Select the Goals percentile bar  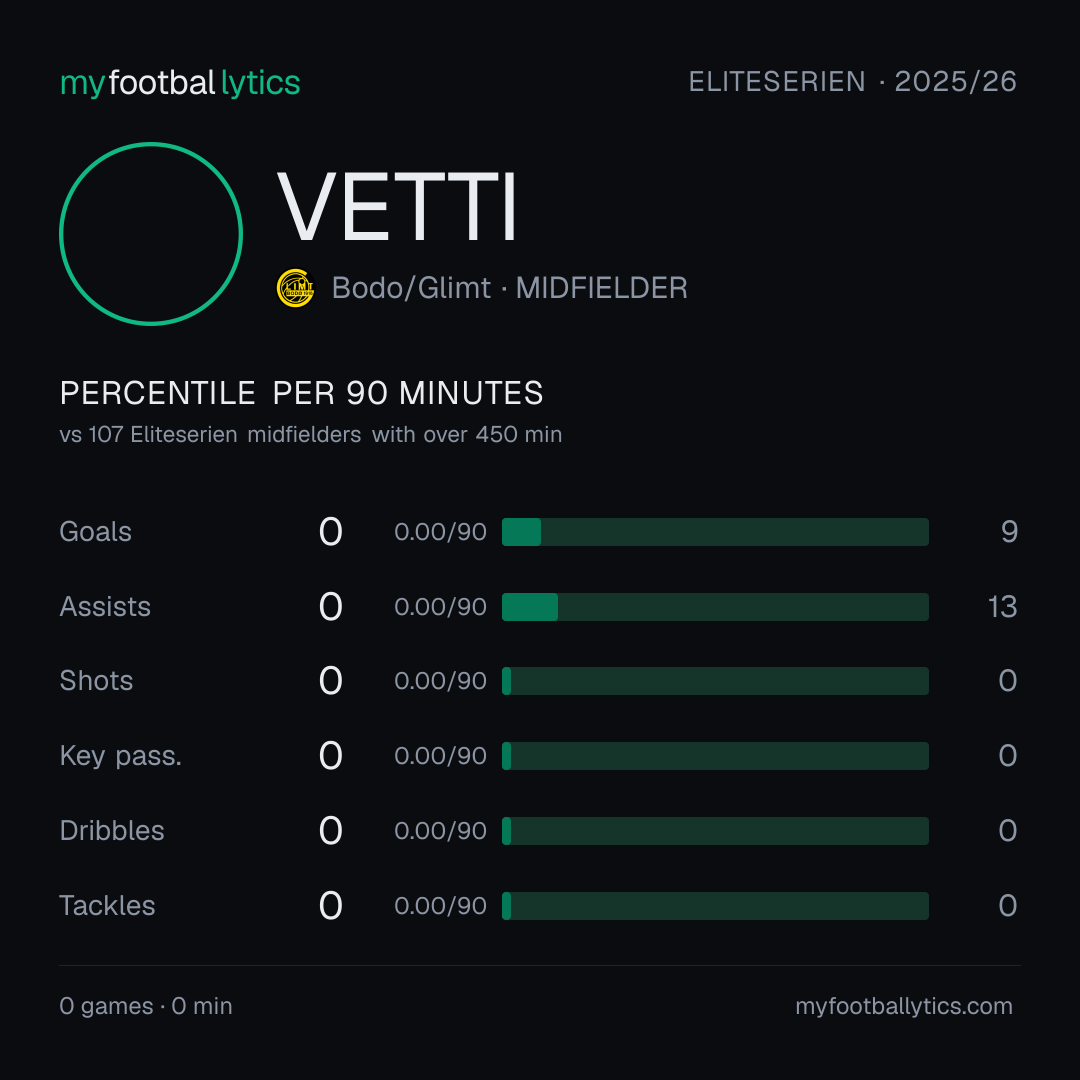[715, 532]
